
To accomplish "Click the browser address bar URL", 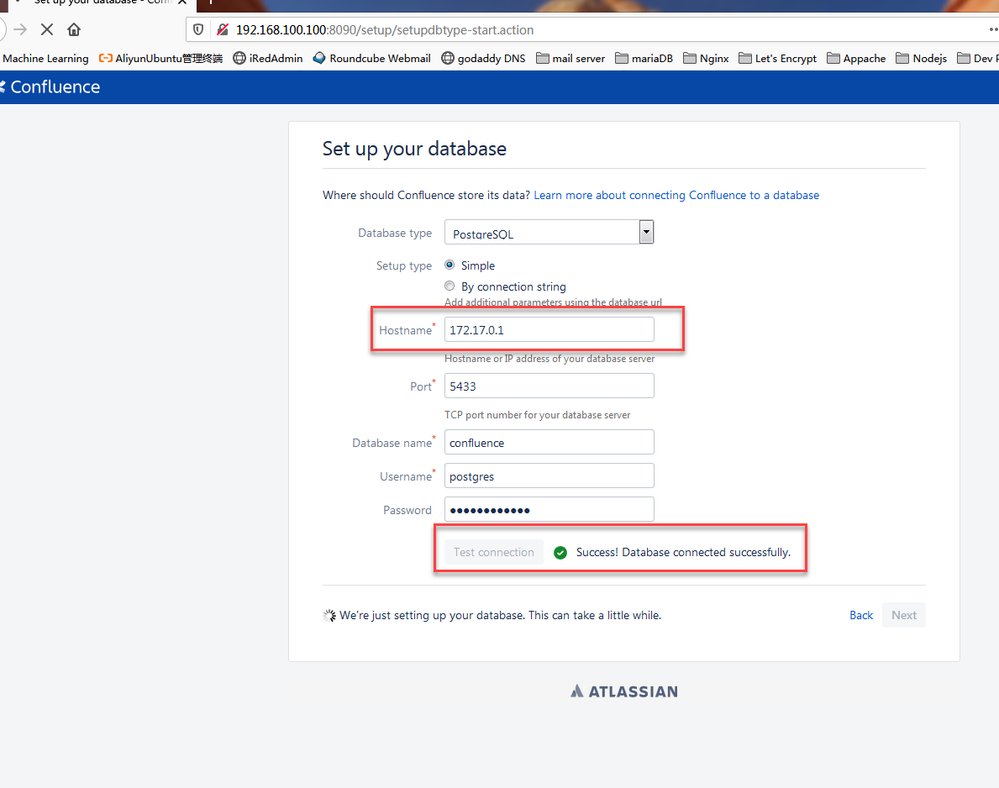I will pos(385,30).
